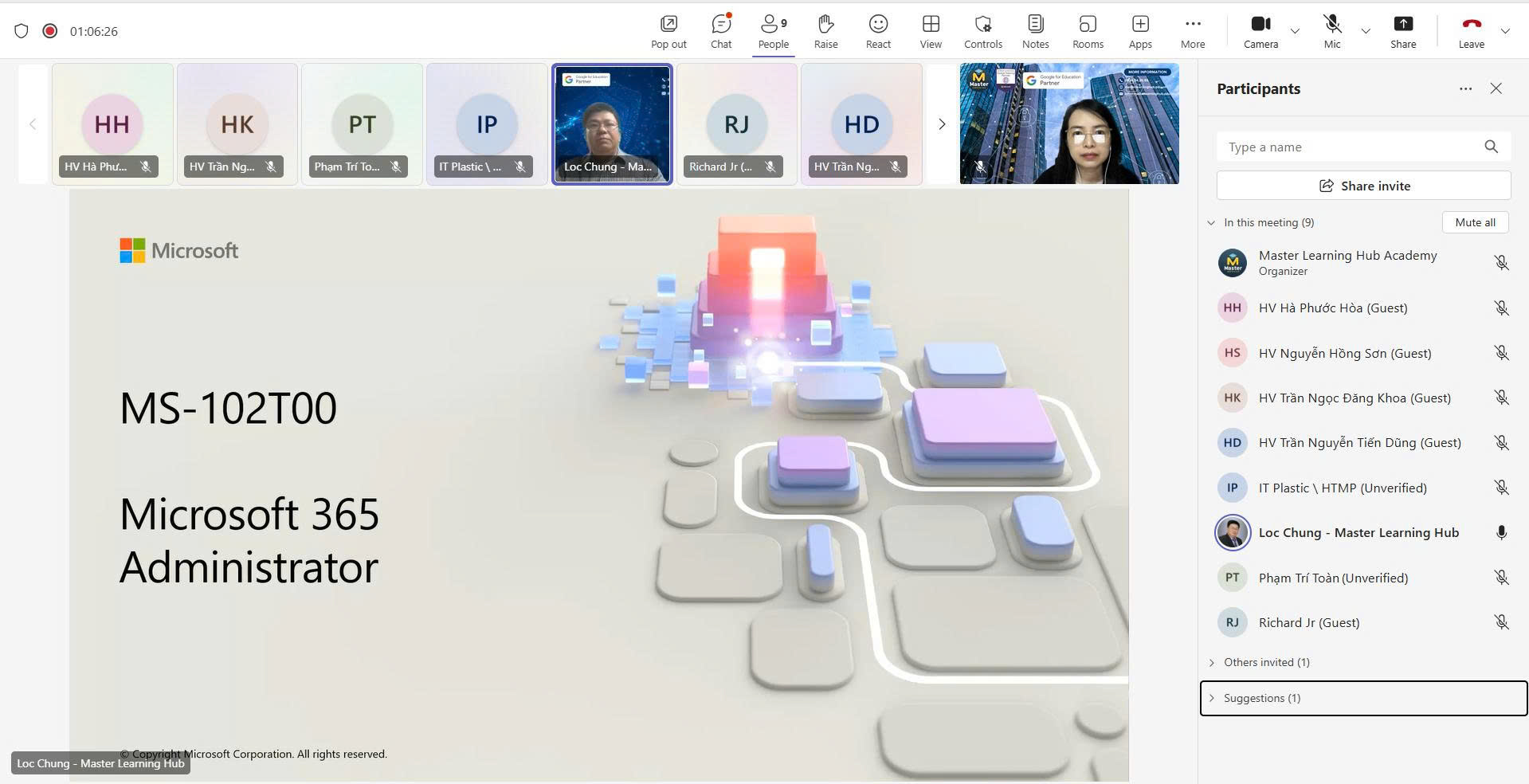Open meeting Notes
Image resolution: width=1529 pixels, height=784 pixels.
pyautogui.click(x=1035, y=32)
